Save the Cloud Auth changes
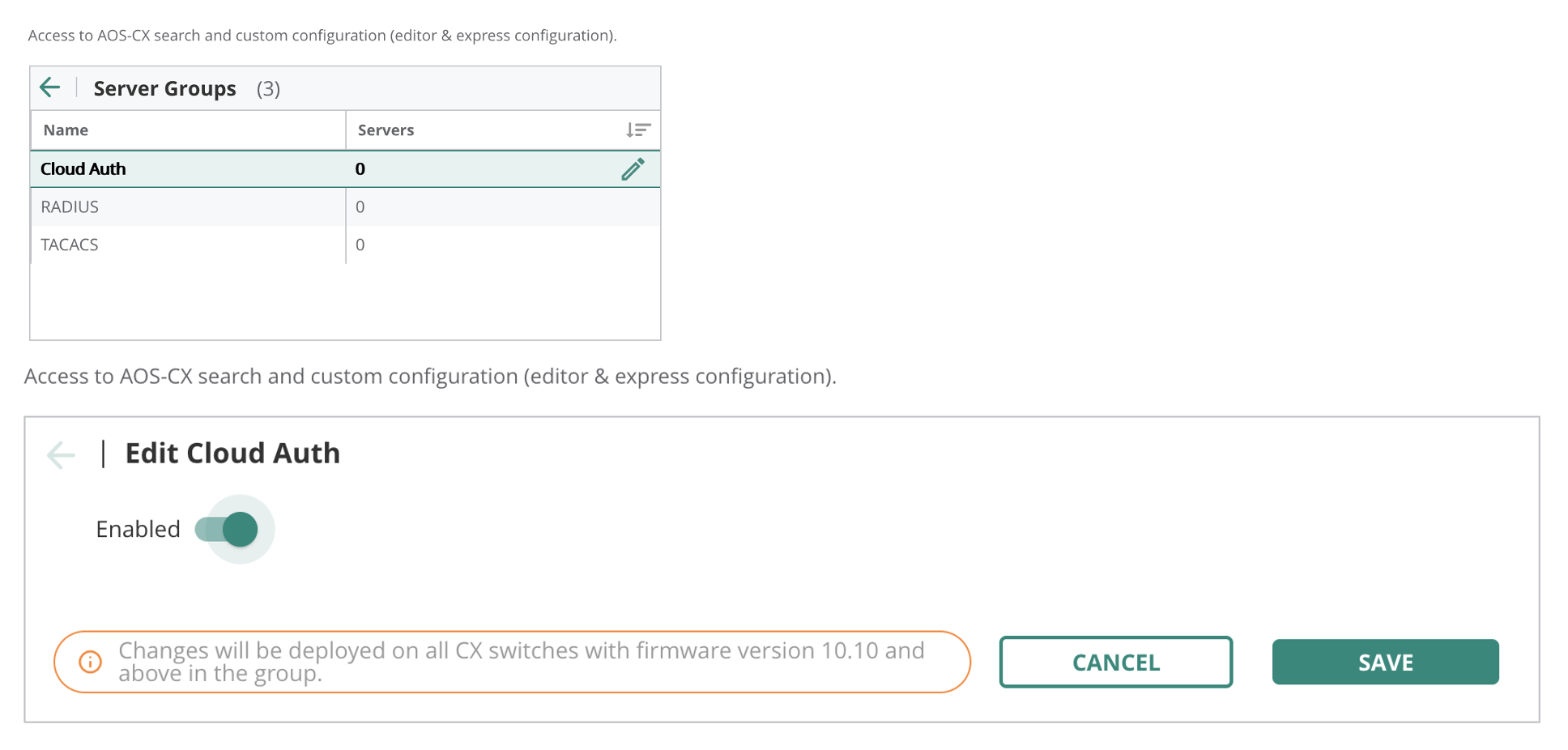This screenshot has height=750, width=1568. [1385, 662]
